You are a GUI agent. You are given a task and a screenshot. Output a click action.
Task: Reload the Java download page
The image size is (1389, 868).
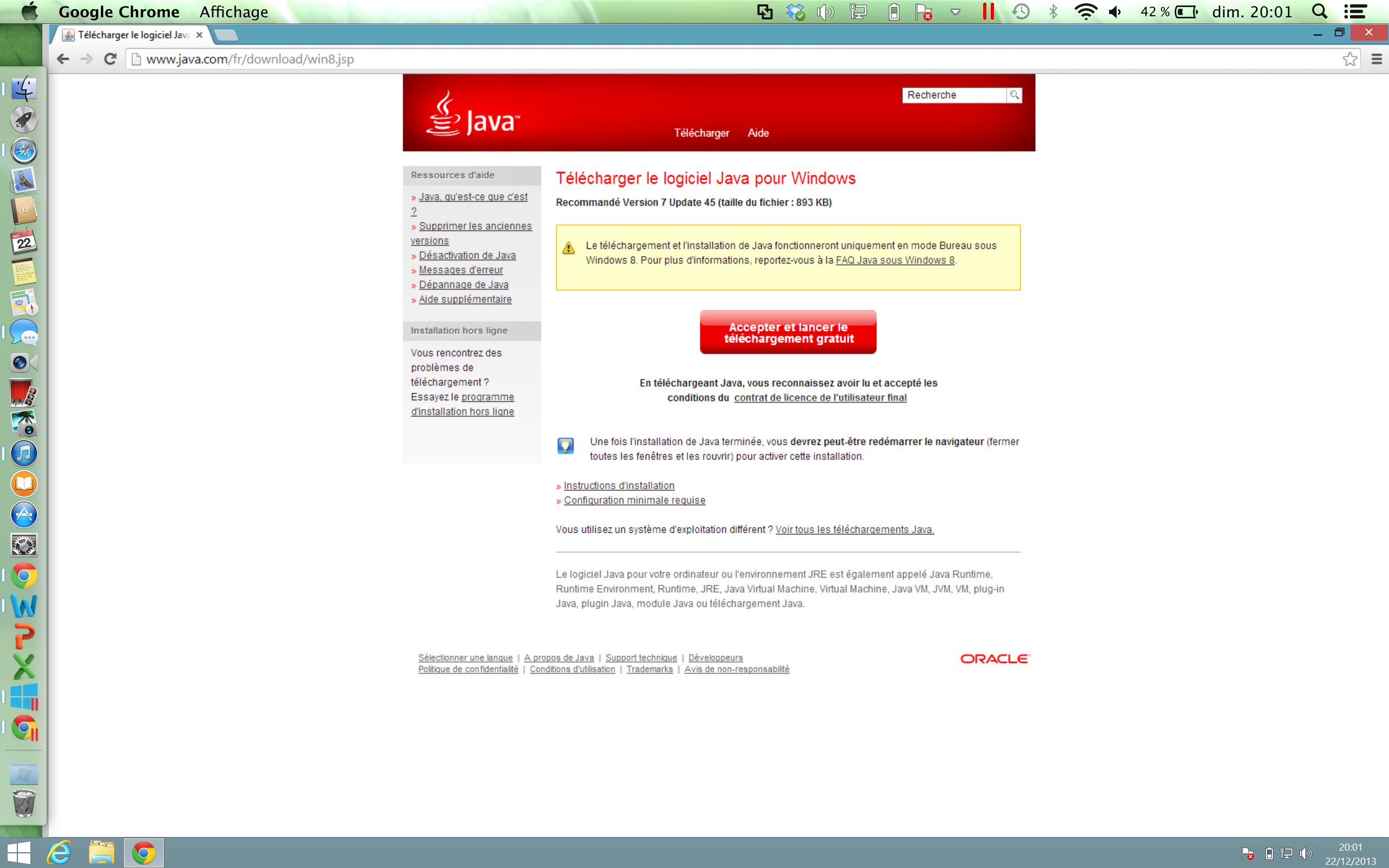(110, 59)
